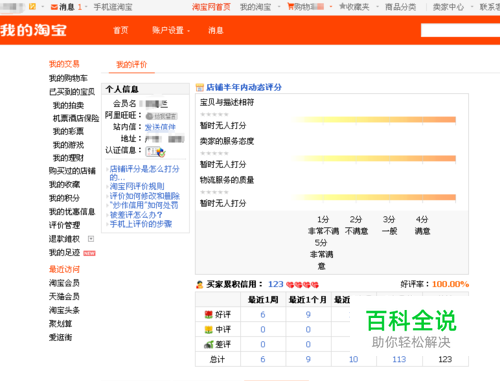500x381 pixels.
Task: Open the 首页 nav item
Action: point(121,30)
